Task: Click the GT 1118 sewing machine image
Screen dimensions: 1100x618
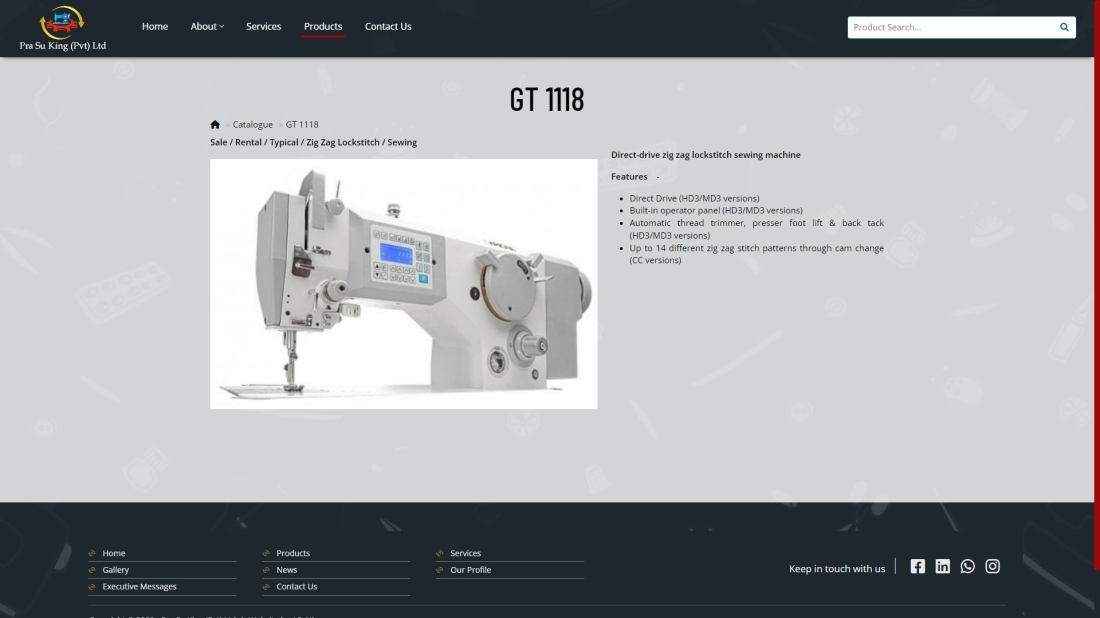Action: click(403, 284)
